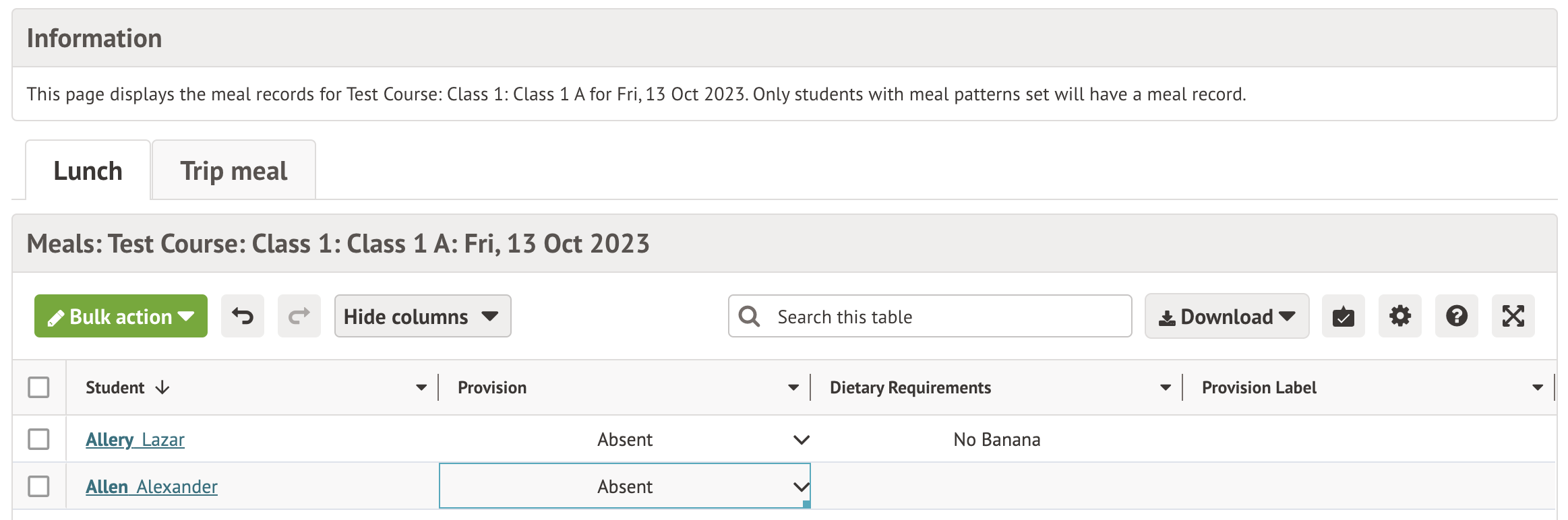This screenshot has height=520, width=1568.
Task: Tick checkbox for Allen Alexander row
Action: coord(39,486)
